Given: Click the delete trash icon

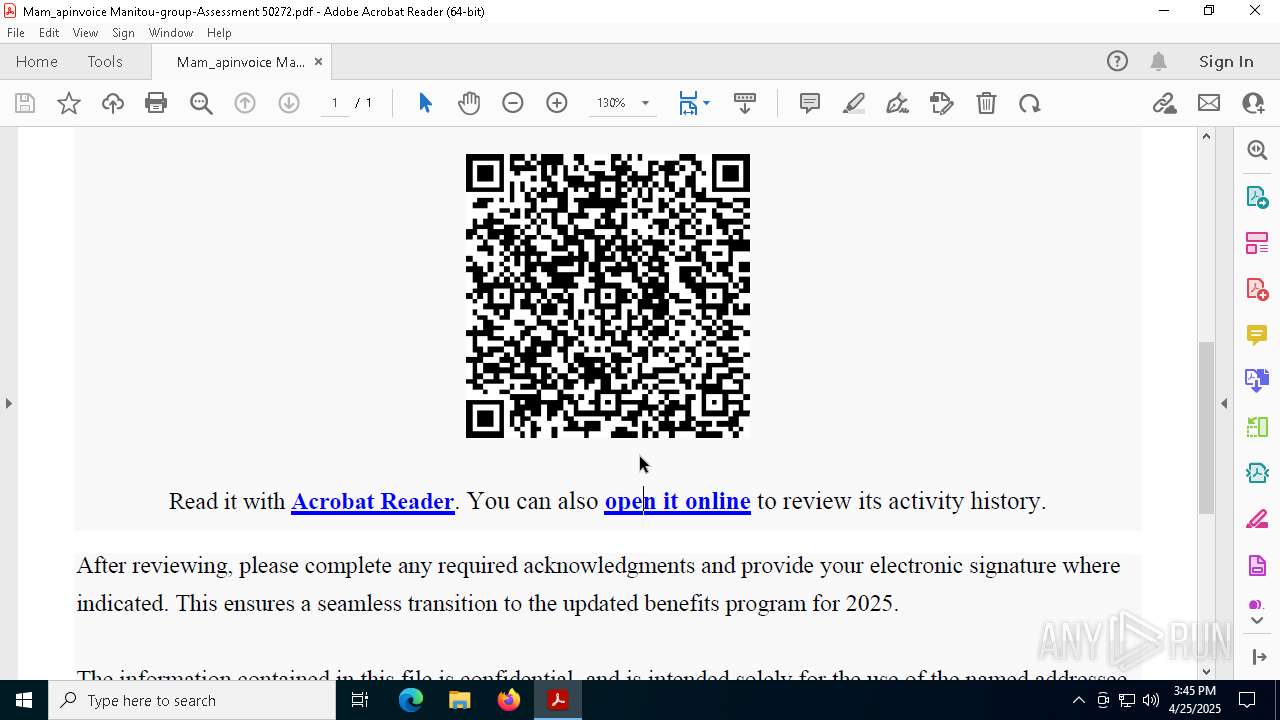Looking at the screenshot, I should [986, 103].
